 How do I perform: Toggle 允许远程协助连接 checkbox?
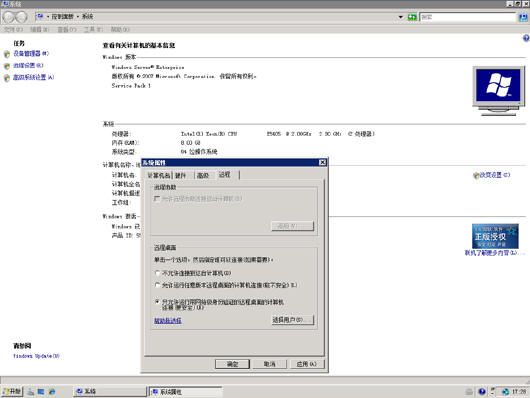156,198
